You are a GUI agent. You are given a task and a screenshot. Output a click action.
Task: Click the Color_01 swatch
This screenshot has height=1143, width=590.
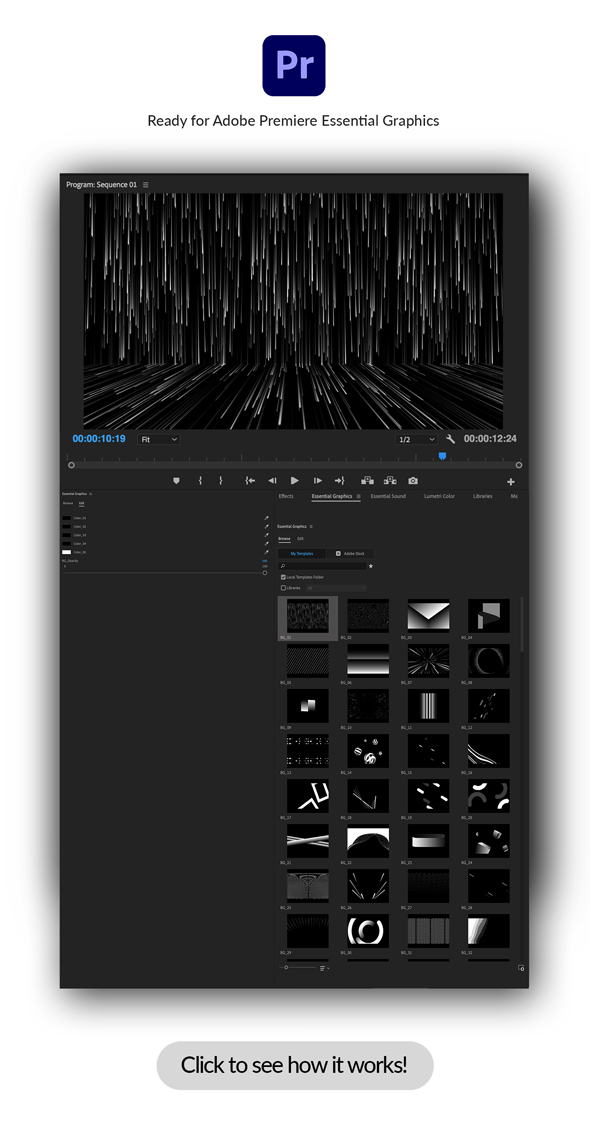coord(66,518)
